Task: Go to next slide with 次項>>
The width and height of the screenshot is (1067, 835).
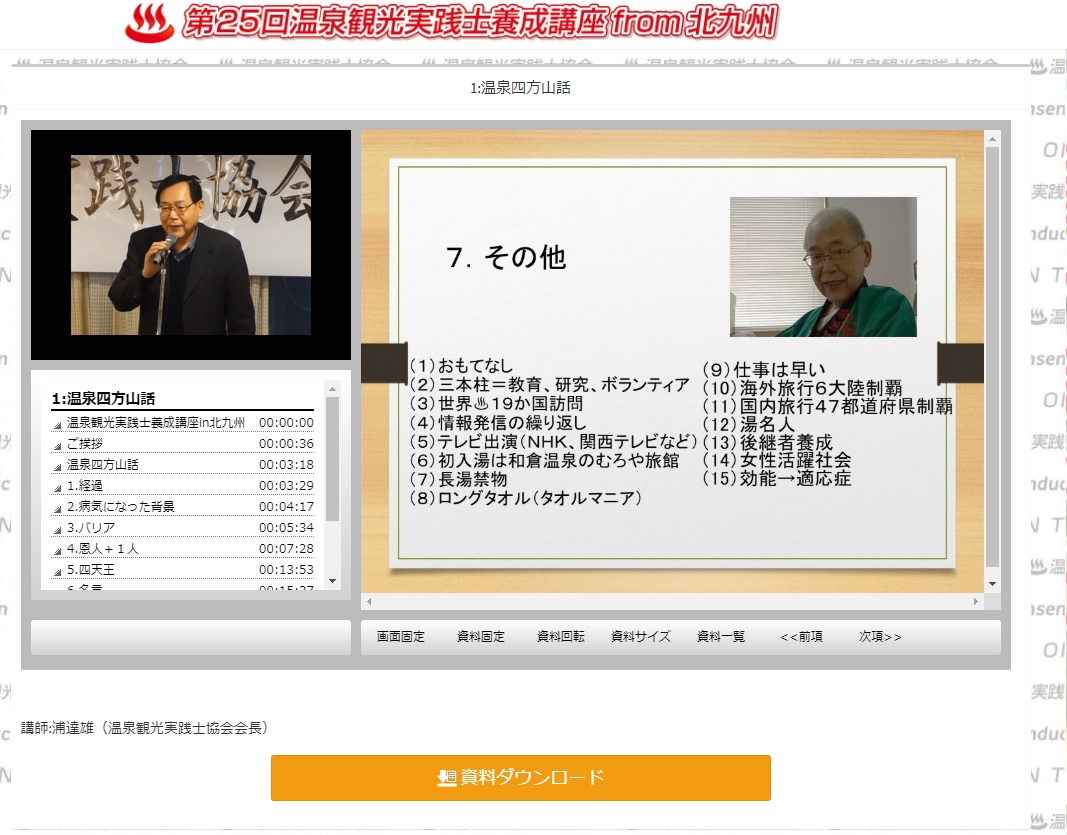Action: tap(880, 637)
